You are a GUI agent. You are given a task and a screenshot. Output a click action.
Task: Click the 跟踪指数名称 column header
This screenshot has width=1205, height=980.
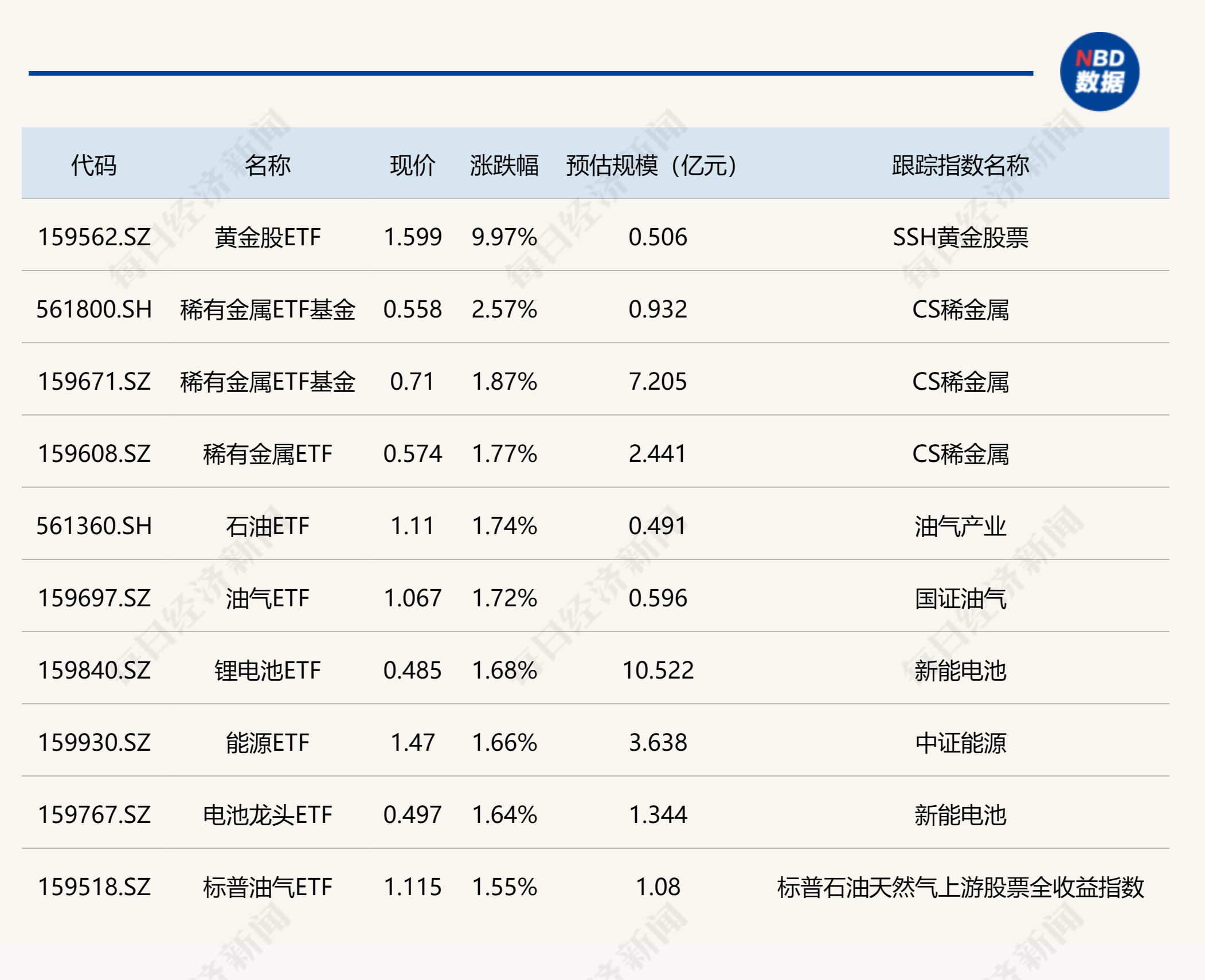pyautogui.click(x=960, y=166)
